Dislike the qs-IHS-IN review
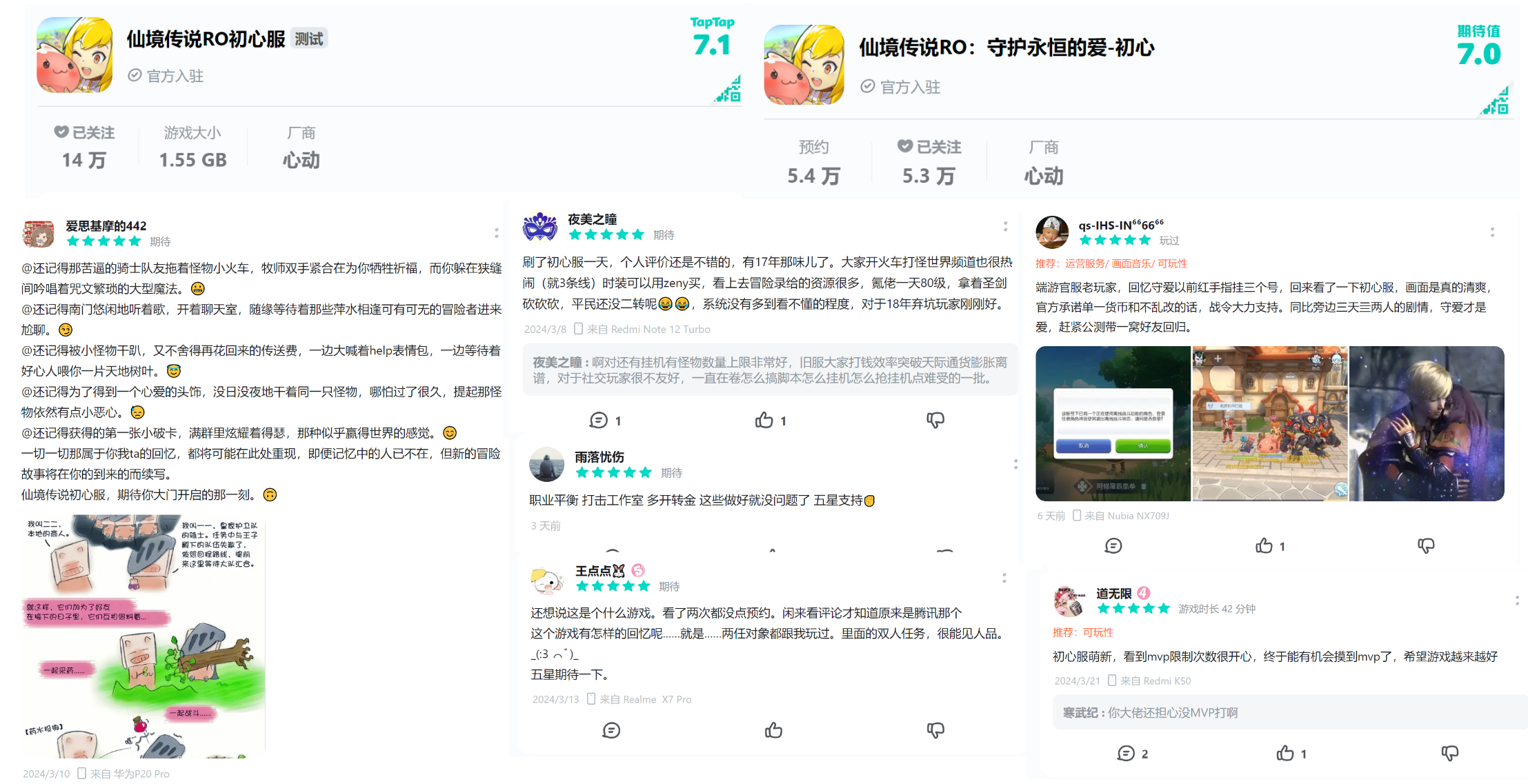 (x=1426, y=546)
